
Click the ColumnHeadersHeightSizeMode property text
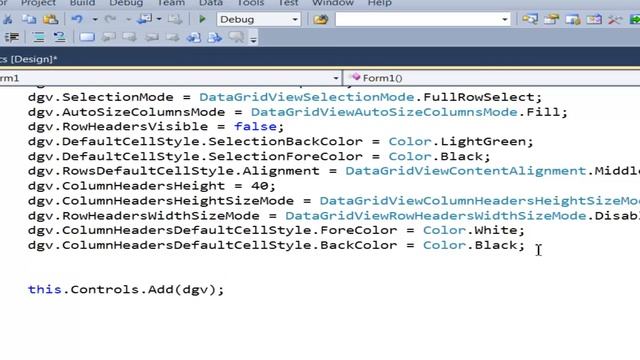[178, 201]
